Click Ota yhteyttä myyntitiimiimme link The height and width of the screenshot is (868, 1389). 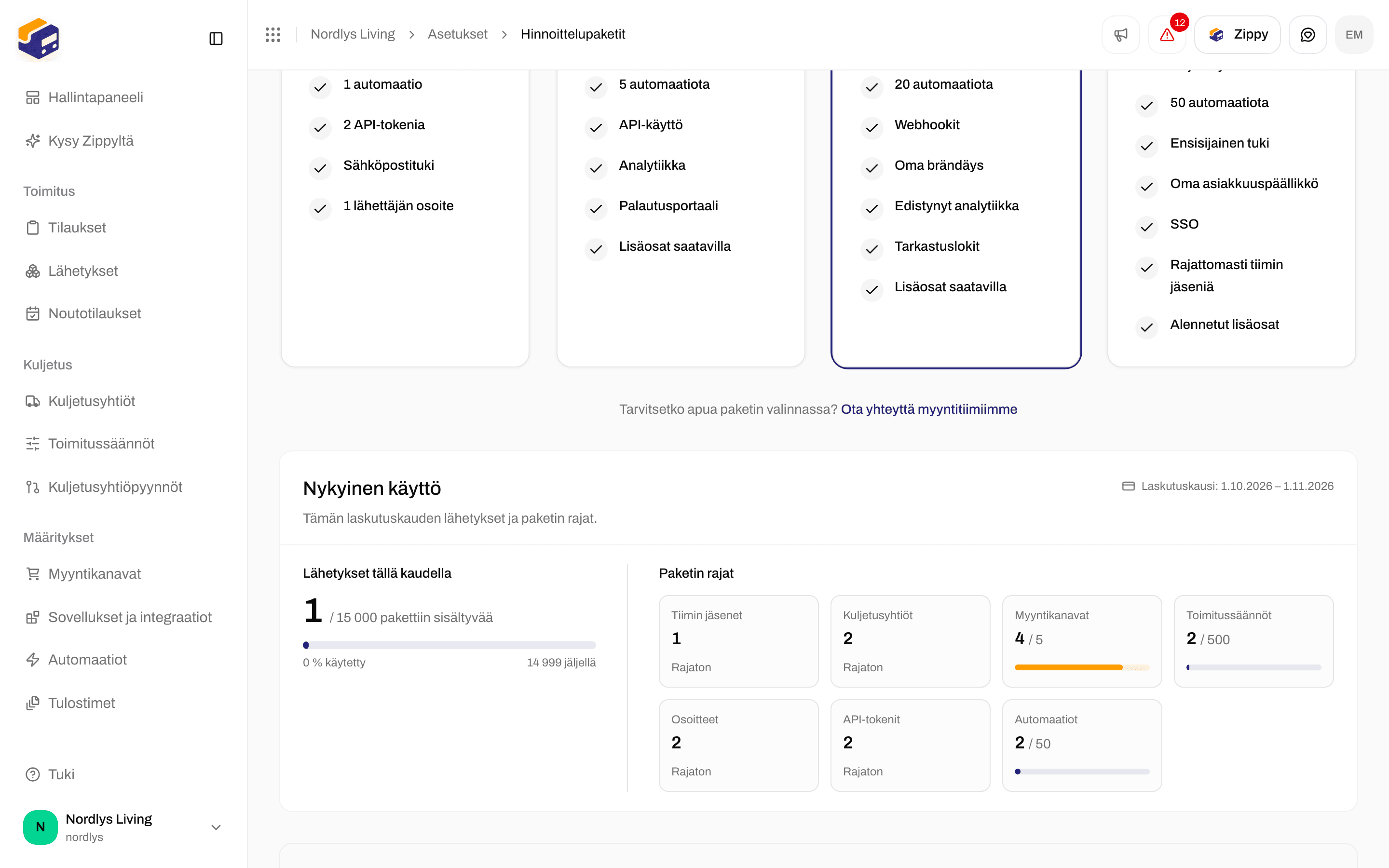pyautogui.click(x=929, y=409)
